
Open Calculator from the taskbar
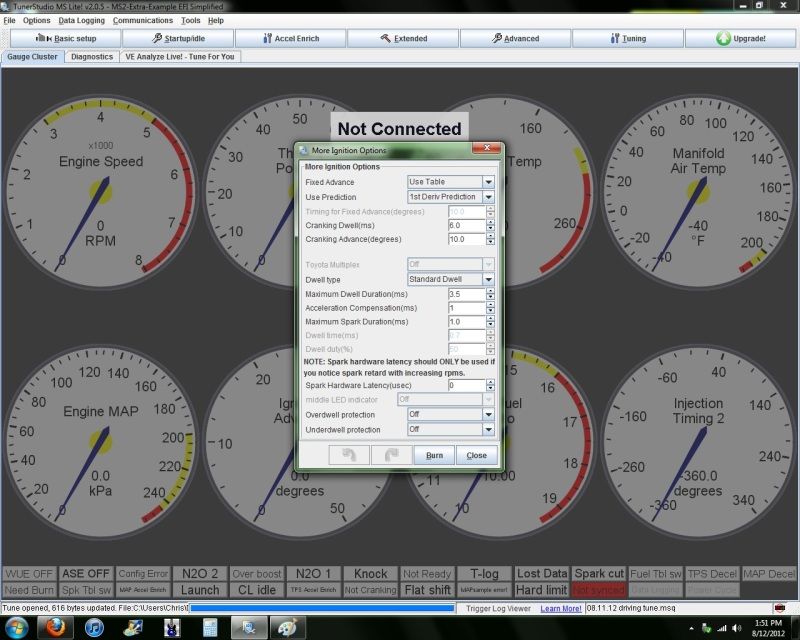pos(210,628)
